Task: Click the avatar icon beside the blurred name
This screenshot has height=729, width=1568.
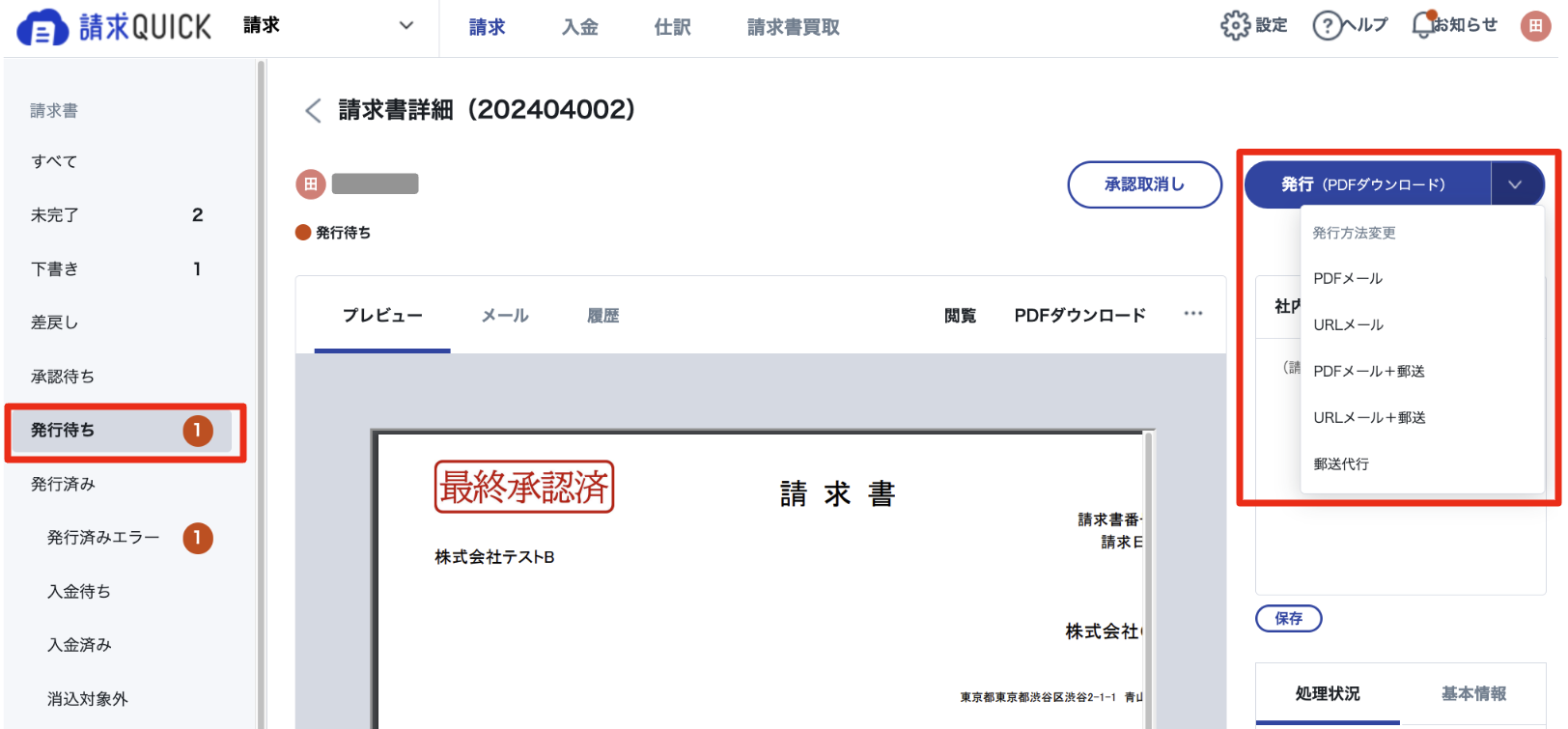Action: tap(310, 183)
